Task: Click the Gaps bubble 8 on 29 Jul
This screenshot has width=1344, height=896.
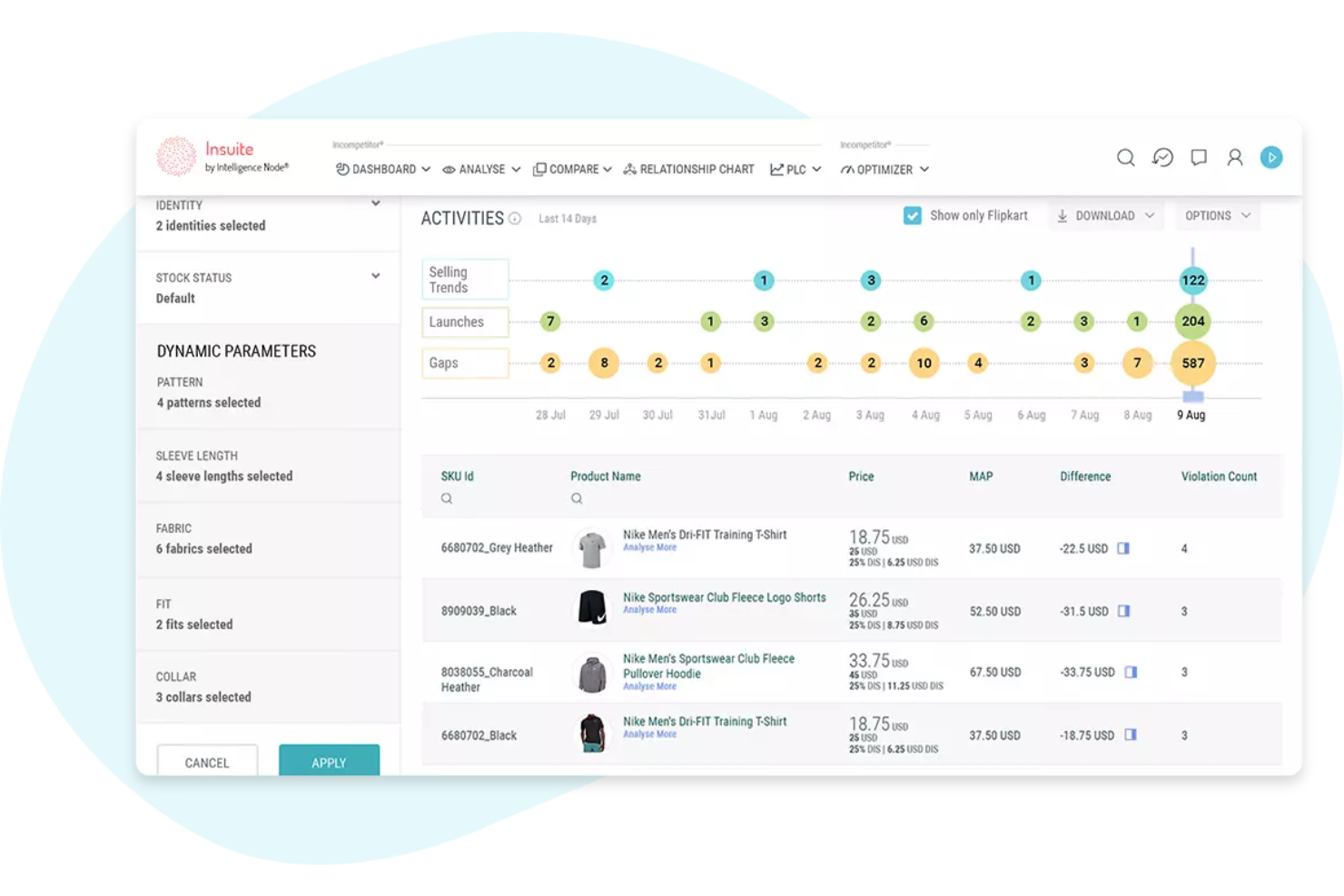Action: [604, 363]
